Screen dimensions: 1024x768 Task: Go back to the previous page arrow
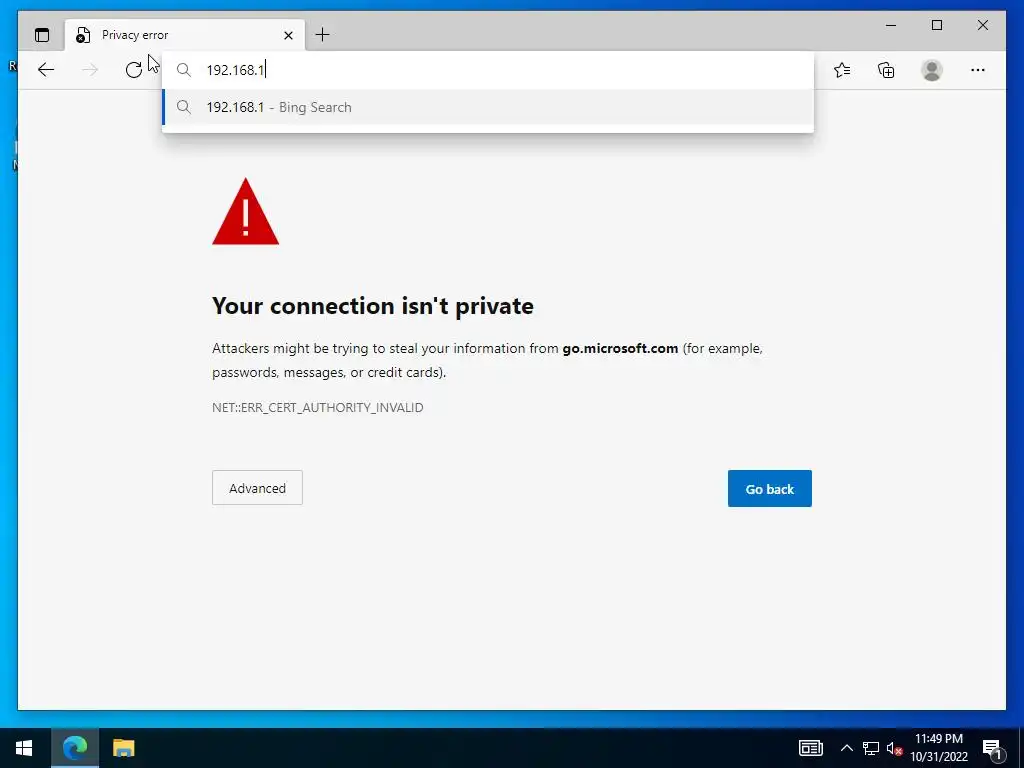[46, 70]
